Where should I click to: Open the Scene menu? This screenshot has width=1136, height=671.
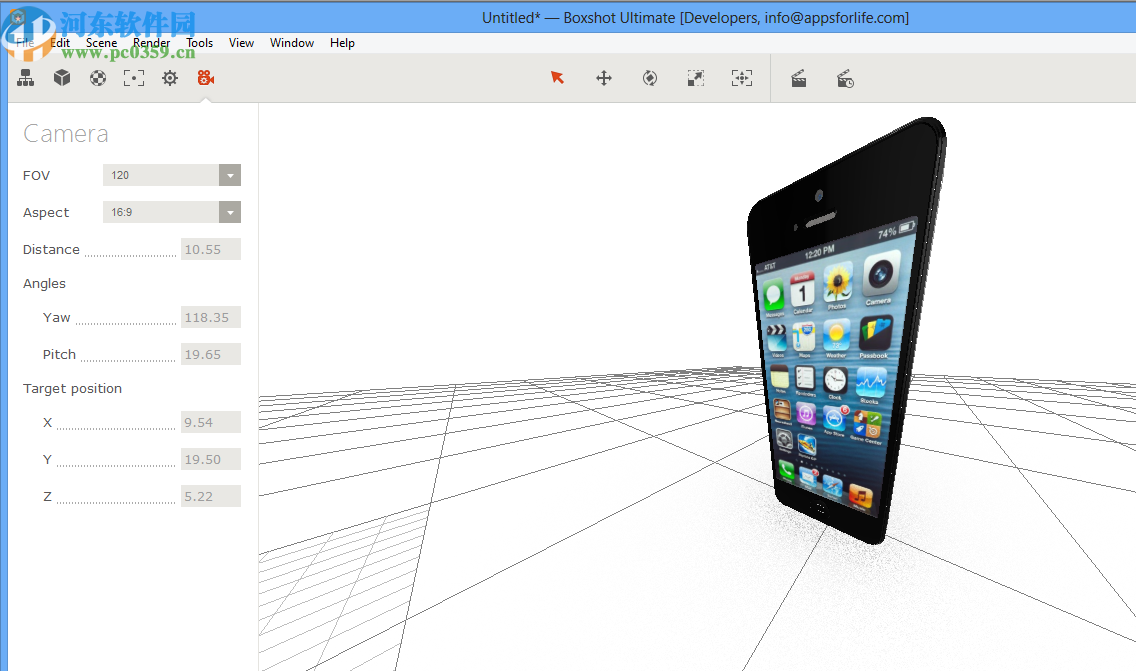click(101, 43)
